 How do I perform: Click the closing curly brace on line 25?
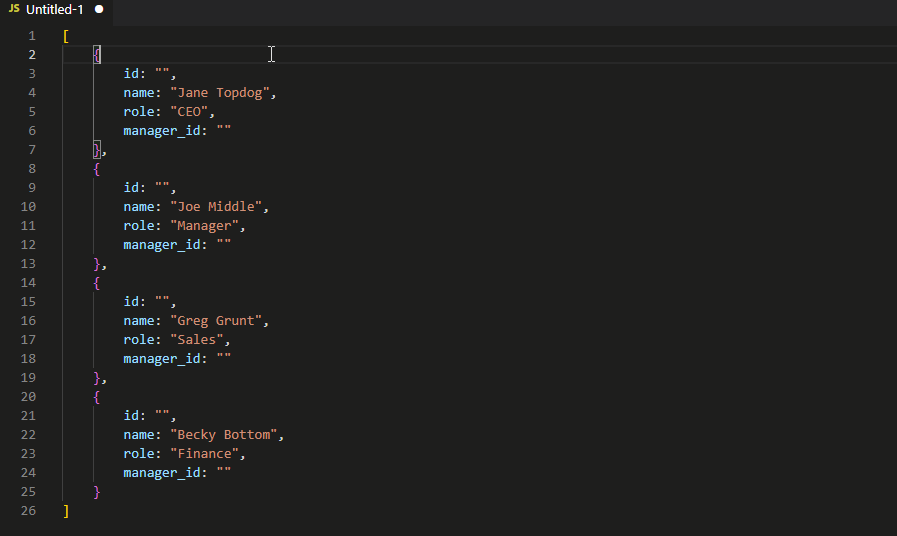[97, 492]
